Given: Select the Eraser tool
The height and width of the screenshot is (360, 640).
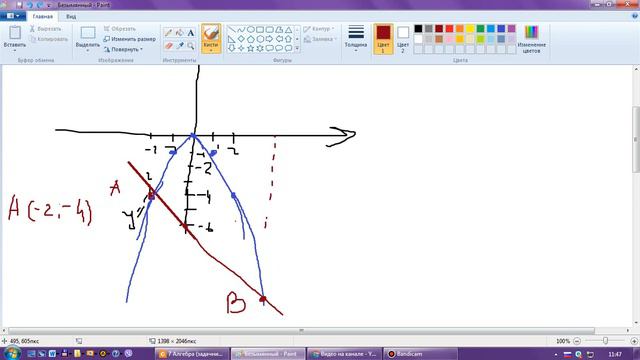Looking at the screenshot, I should pyautogui.click(x=169, y=46).
